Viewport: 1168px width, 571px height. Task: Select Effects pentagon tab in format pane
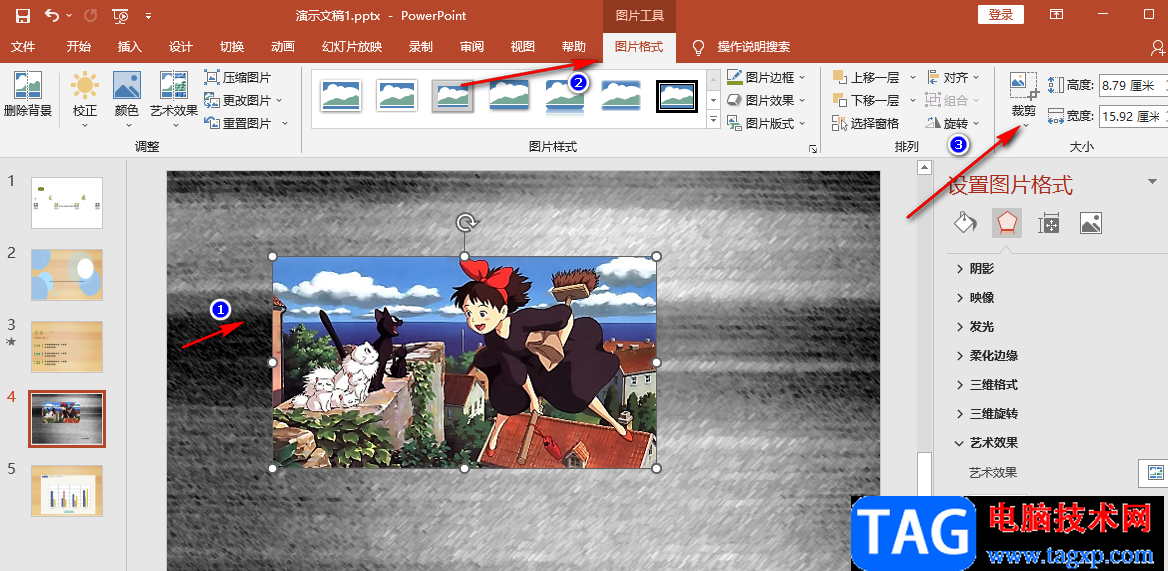1006,223
